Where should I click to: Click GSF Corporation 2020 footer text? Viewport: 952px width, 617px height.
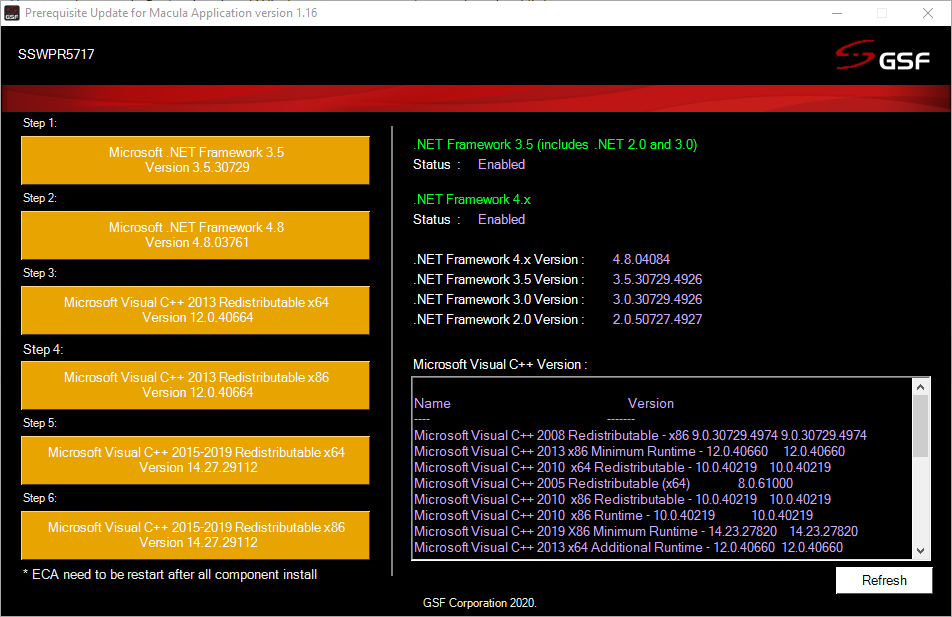[480, 603]
